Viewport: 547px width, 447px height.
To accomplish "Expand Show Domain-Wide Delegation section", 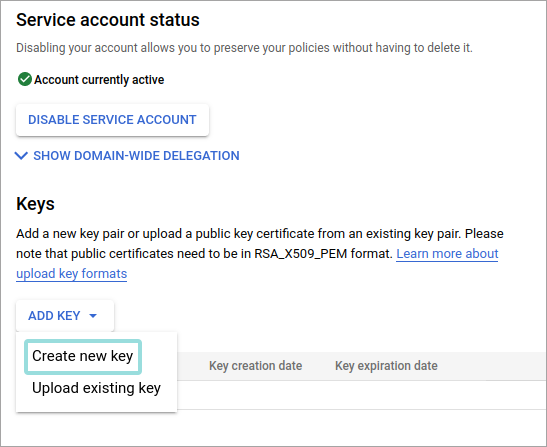I will pos(127,156).
